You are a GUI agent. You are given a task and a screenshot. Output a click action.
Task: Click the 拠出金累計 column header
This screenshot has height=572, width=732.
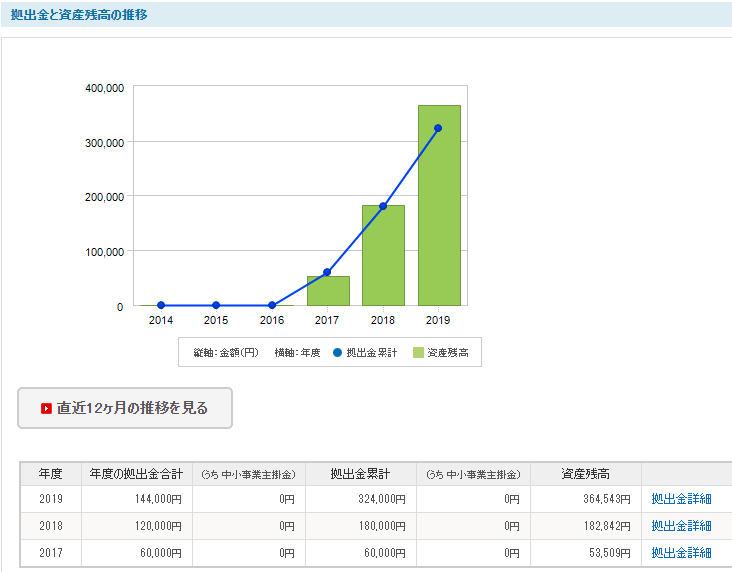click(360, 474)
